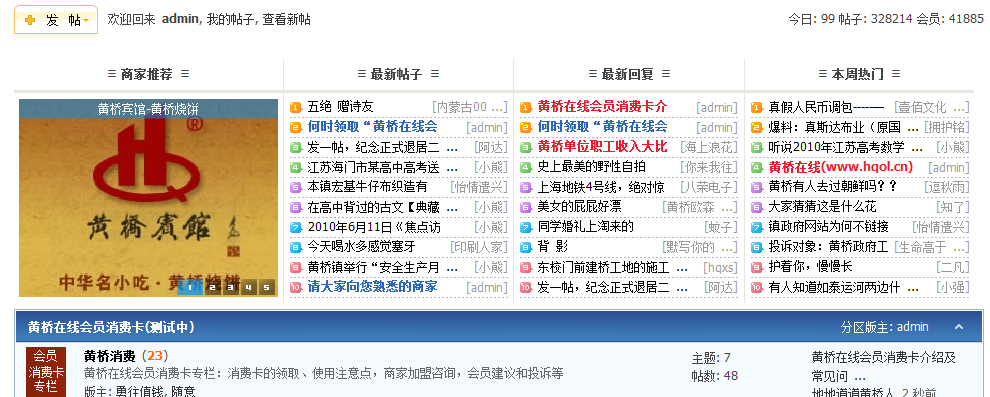The image size is (990, 397).
Task: Open post 五绝 赠诗友
Action: pyautogui.click(x=340, y=107)
